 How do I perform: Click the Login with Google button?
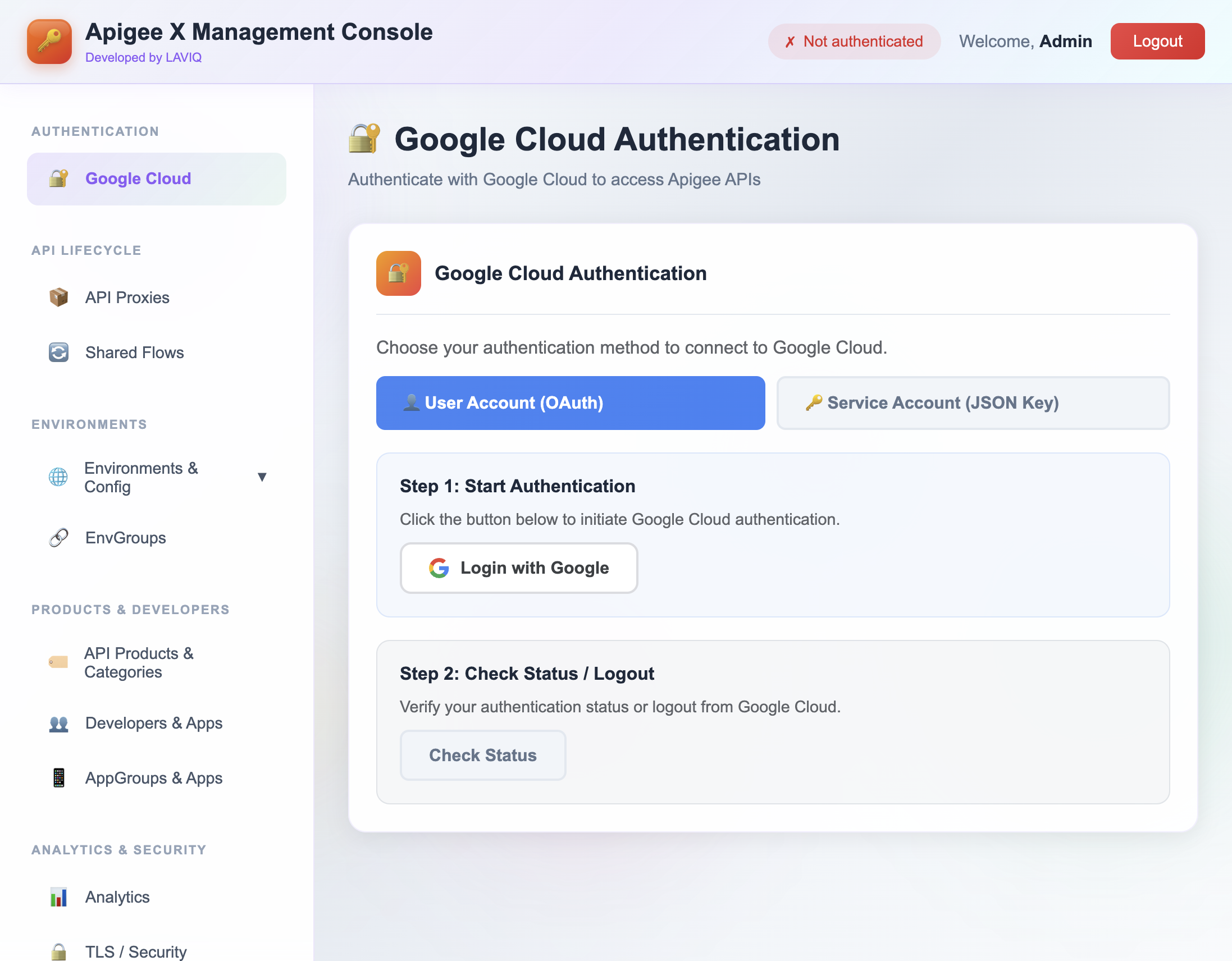coord(518,568)
